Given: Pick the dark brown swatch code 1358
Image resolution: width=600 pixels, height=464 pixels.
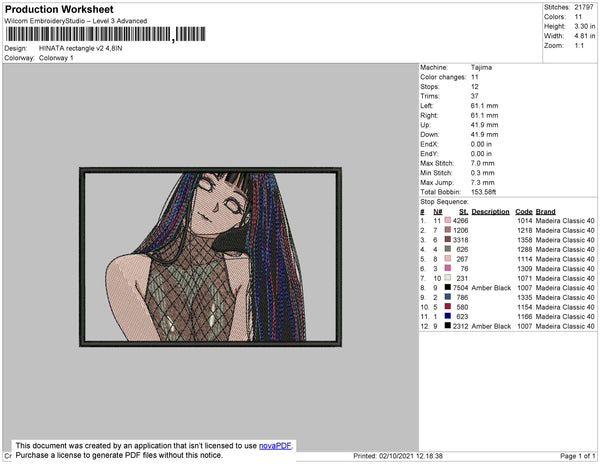Looking at the screenshot, I should click(x=448, y=239).
